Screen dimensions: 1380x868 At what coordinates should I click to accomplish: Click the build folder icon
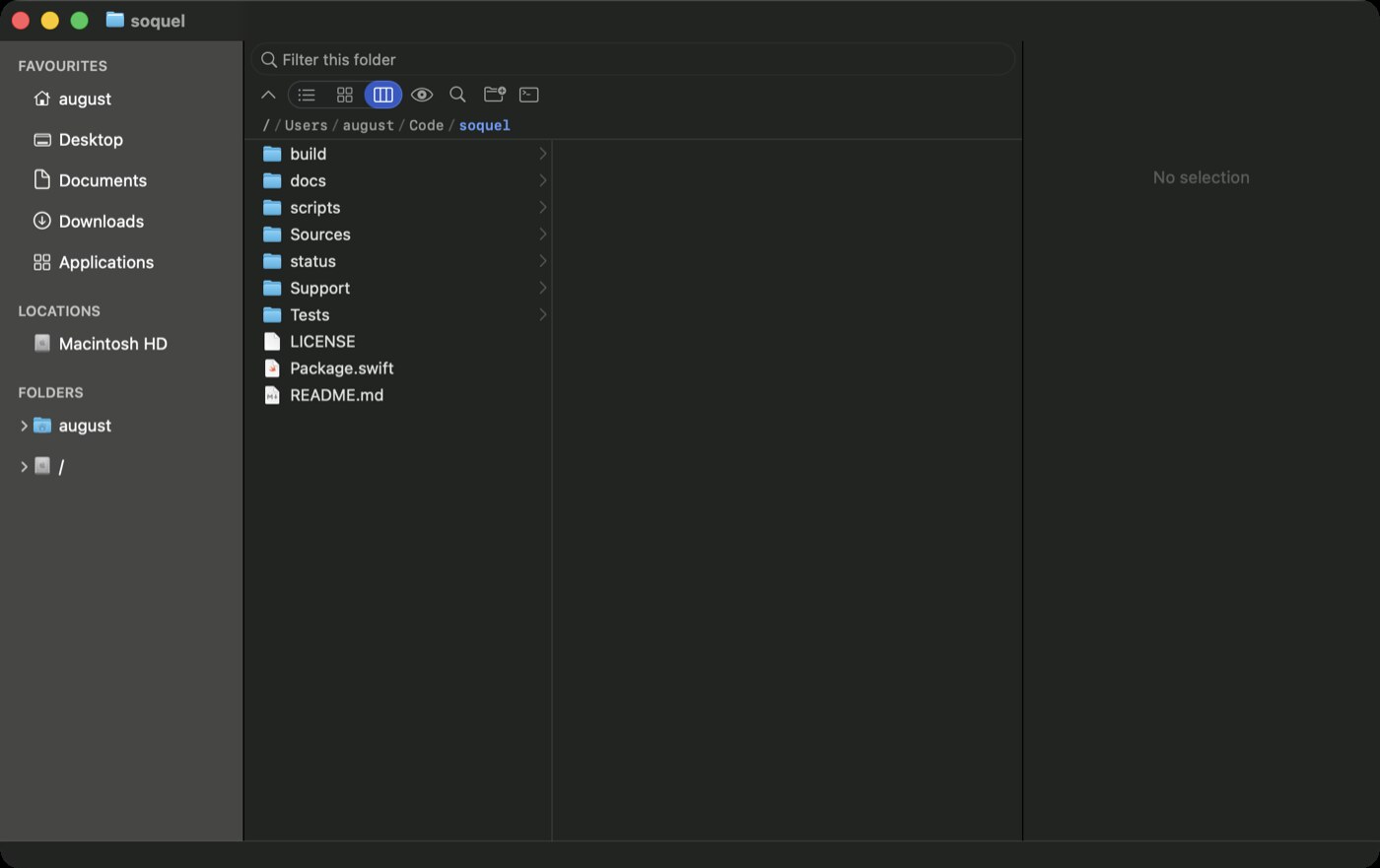point(272,154)
